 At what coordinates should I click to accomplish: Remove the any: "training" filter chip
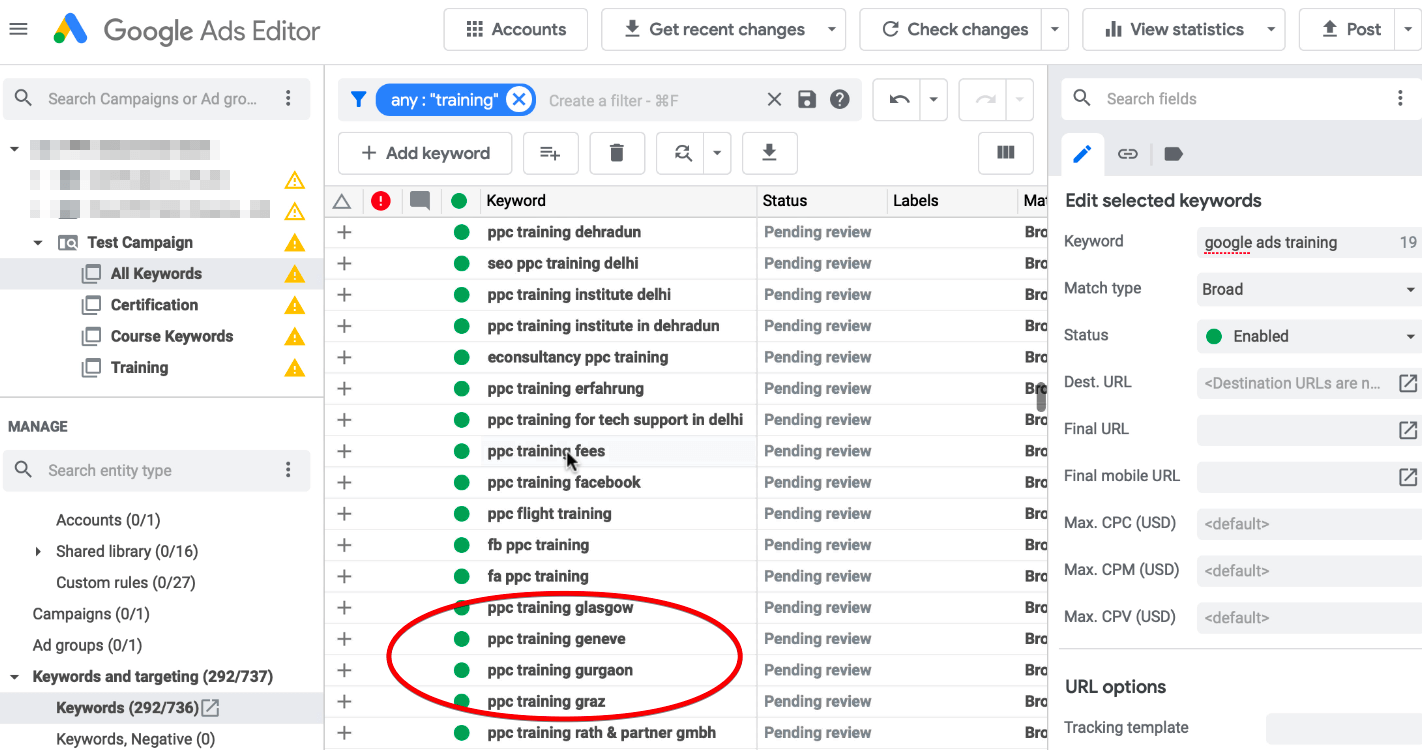click(517, 99)
